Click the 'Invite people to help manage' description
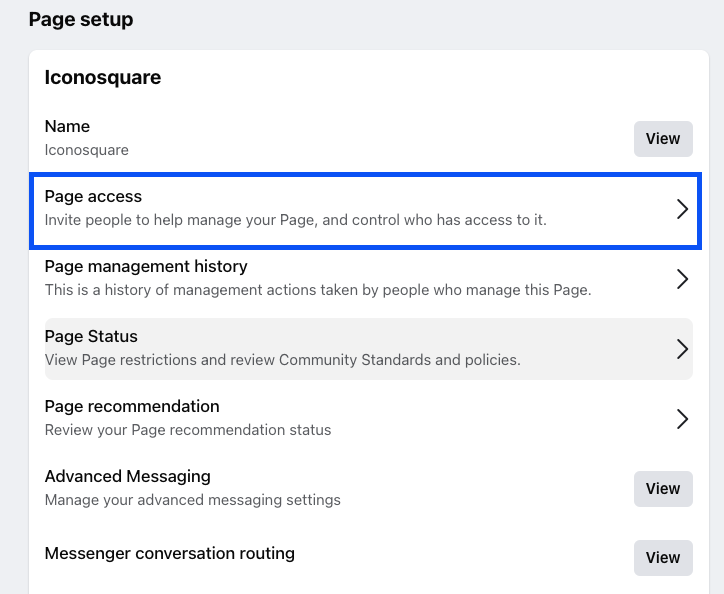This screenshot has width=724, height=594. click(296, 220)
